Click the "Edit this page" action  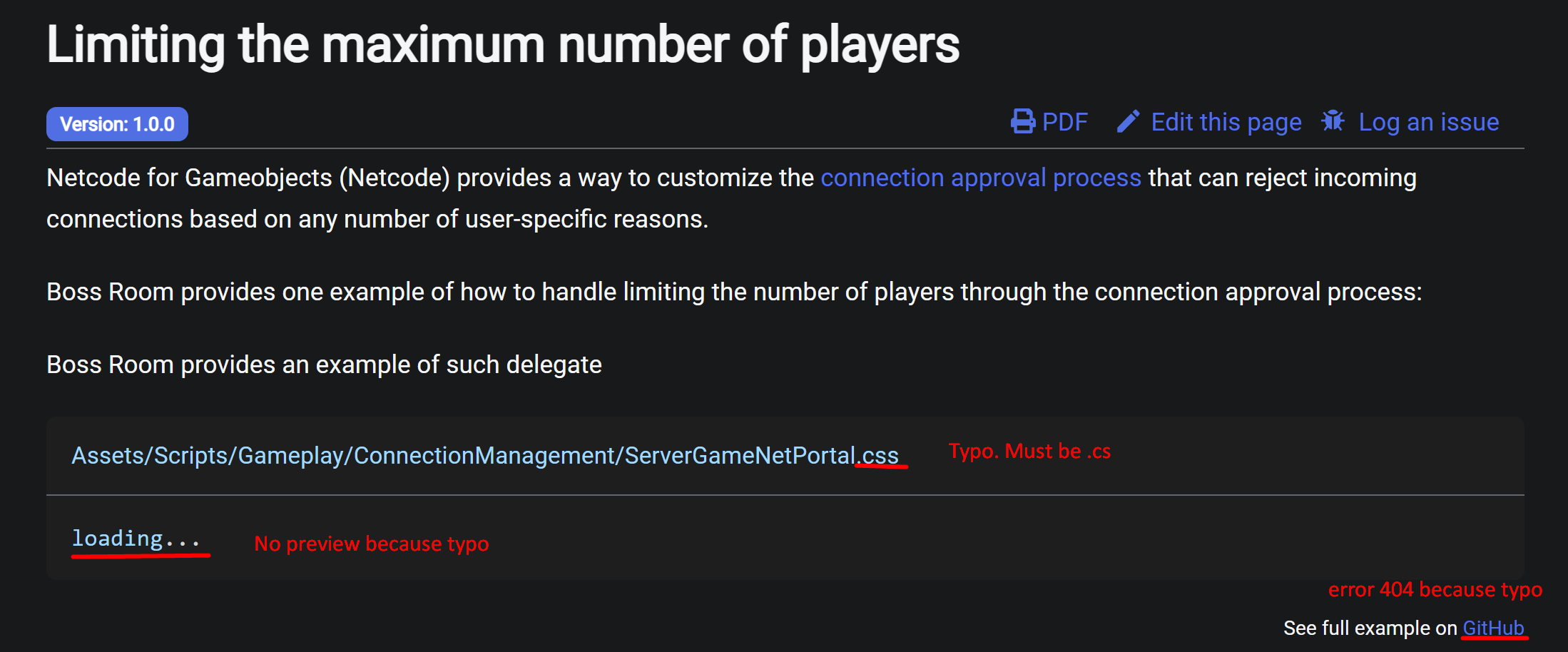1226,121
